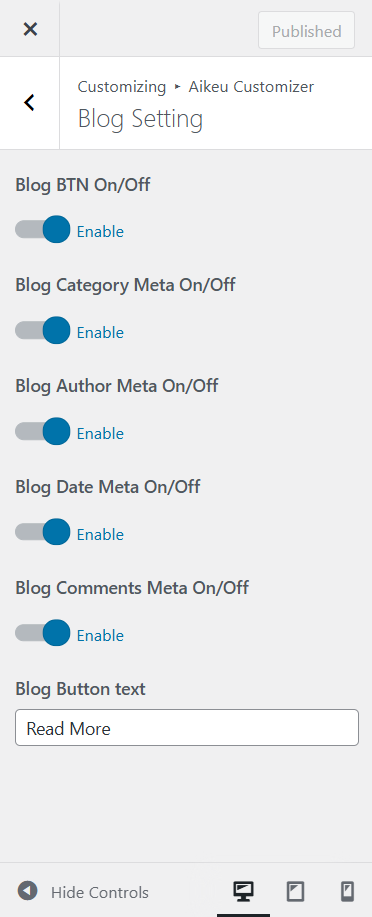Click Enable label under Blog BTN On/Off
This screenshot has height=917, width=372.
101,232
